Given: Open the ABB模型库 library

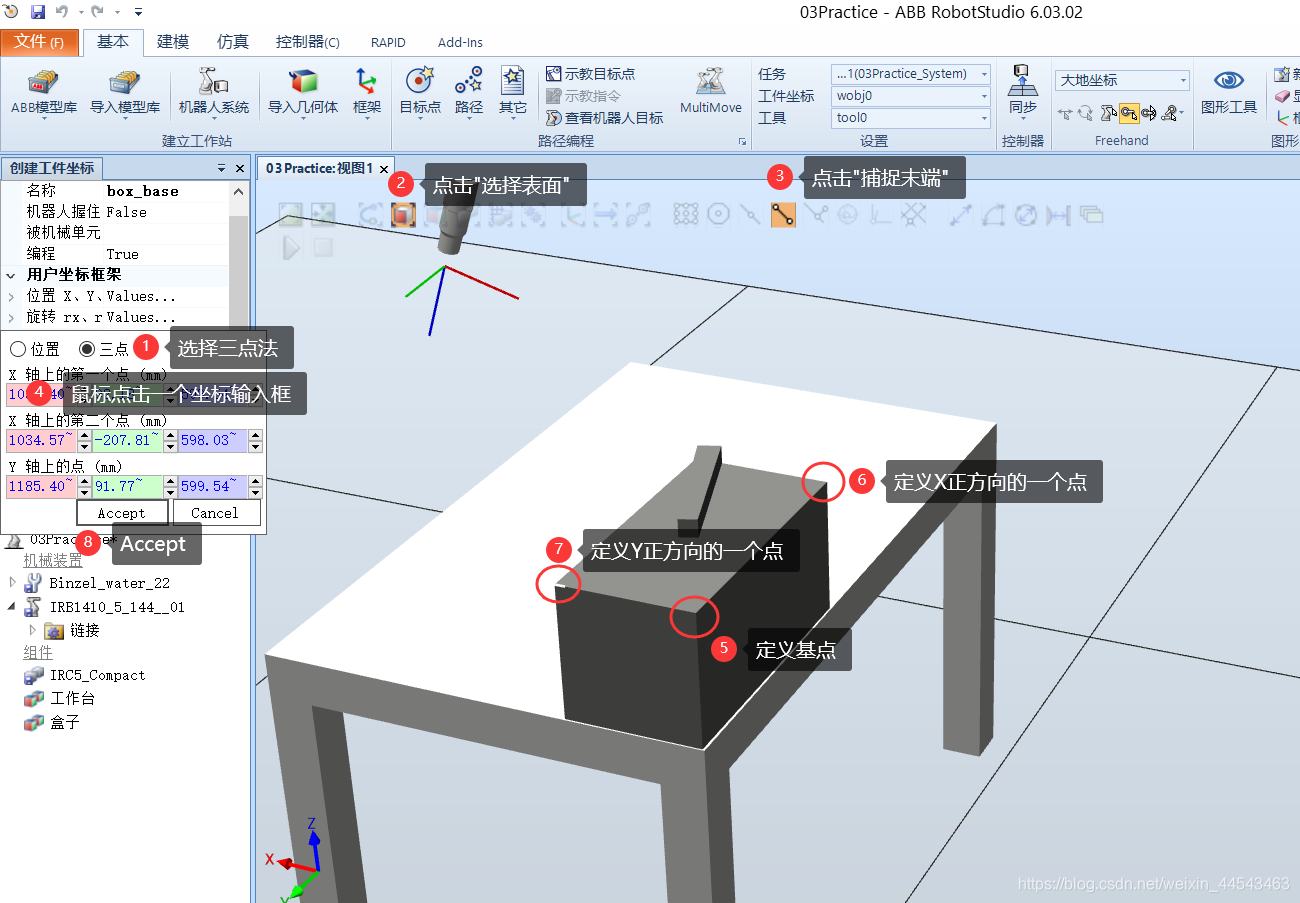Looking at the screenshot, I should pos(43,92).
